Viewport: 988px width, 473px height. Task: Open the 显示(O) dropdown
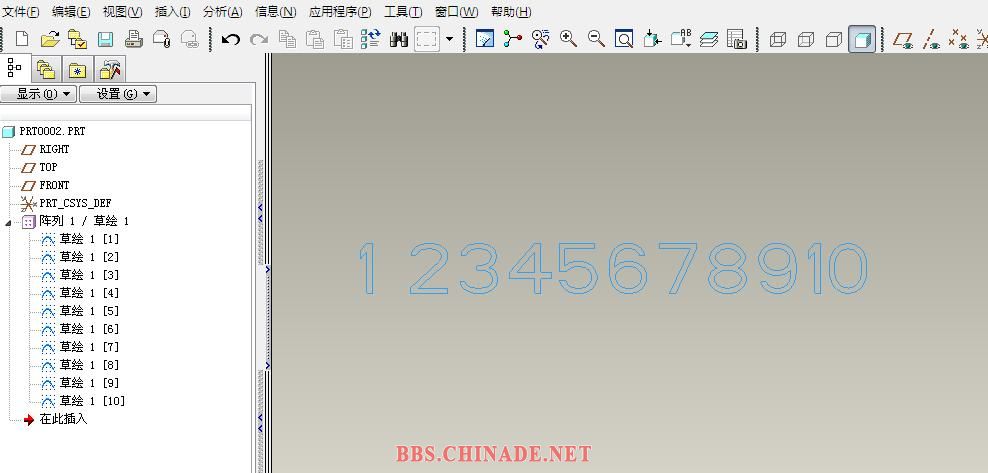[x=38, y=94]
